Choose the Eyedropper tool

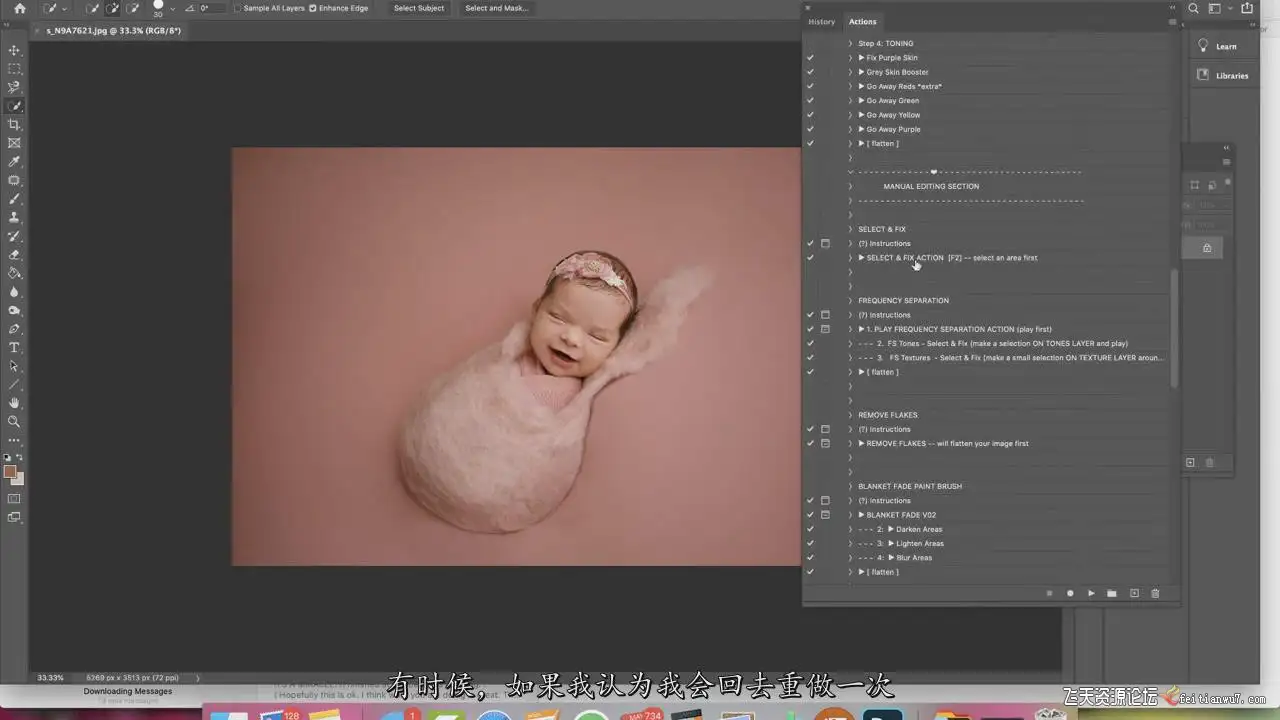pos(14,162)
